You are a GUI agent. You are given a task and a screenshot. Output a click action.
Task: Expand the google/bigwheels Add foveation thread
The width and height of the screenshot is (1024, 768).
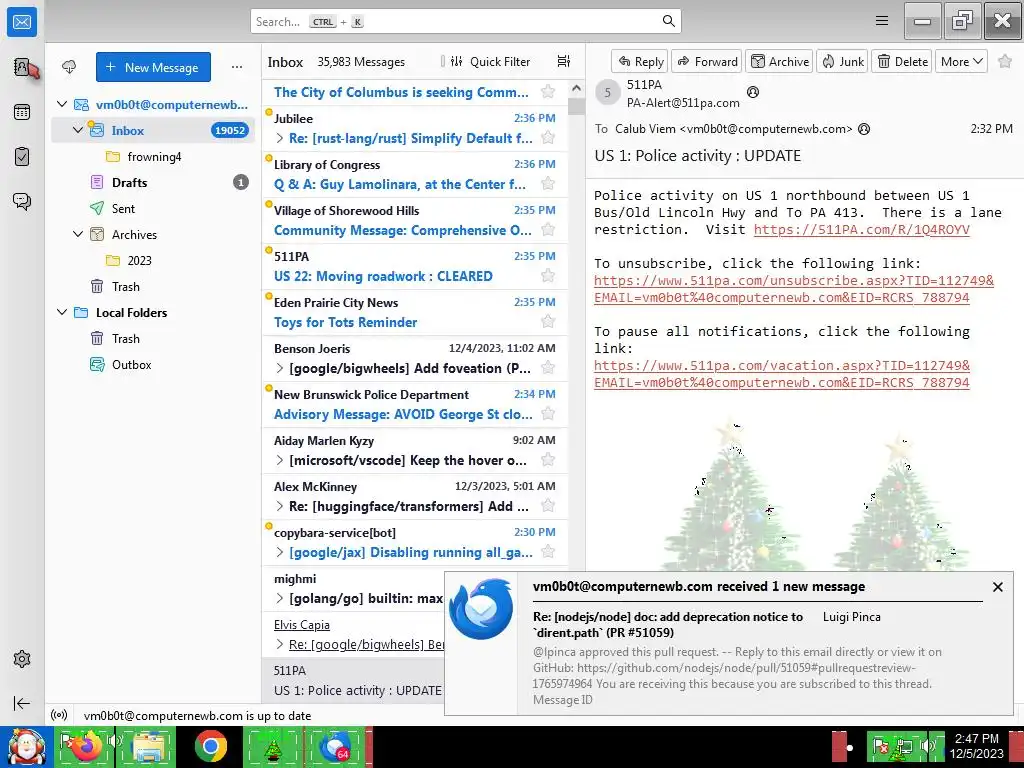tap(280, 368)
